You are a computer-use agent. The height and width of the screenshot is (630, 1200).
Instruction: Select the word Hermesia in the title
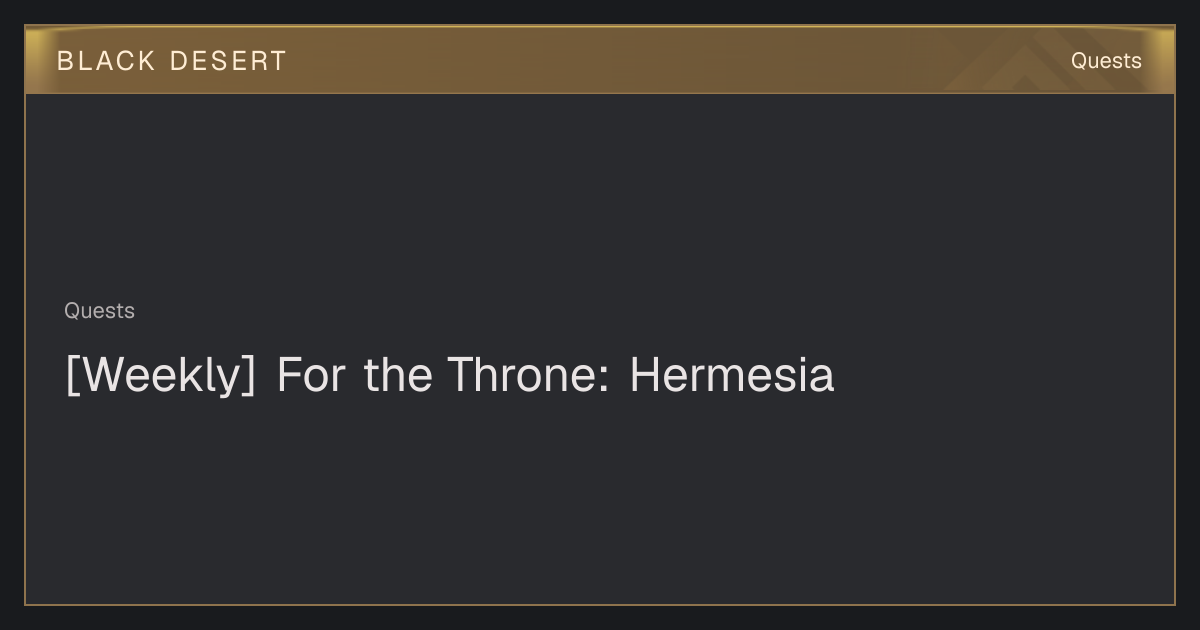pos(732,376)
